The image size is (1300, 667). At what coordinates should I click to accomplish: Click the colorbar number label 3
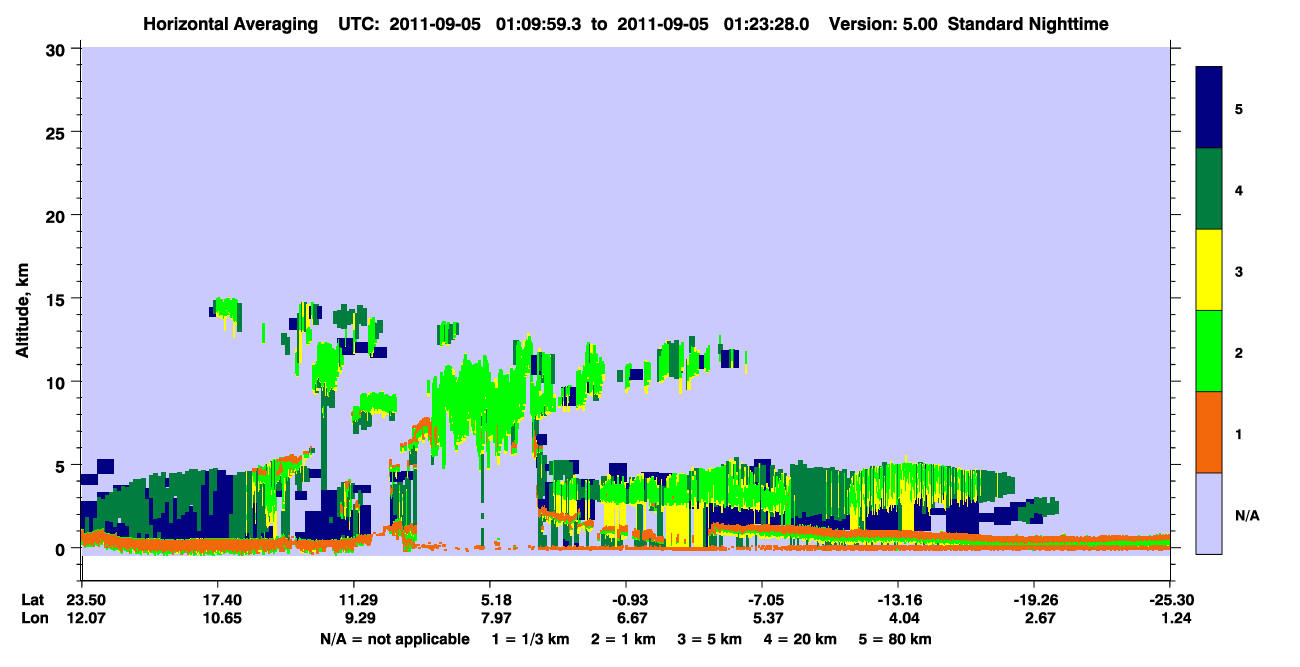coord(1239,271)
